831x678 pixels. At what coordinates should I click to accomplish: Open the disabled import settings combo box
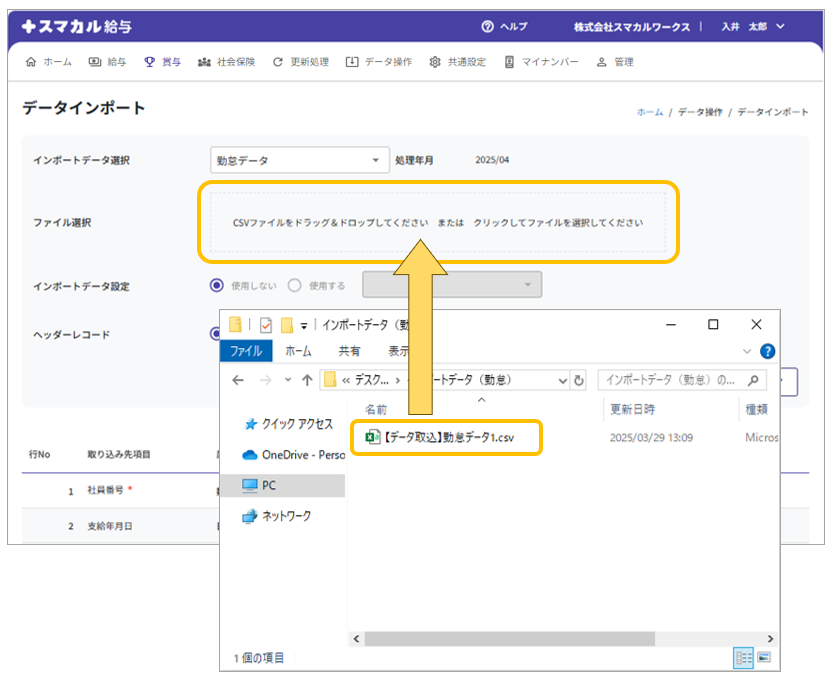point(452,285)
